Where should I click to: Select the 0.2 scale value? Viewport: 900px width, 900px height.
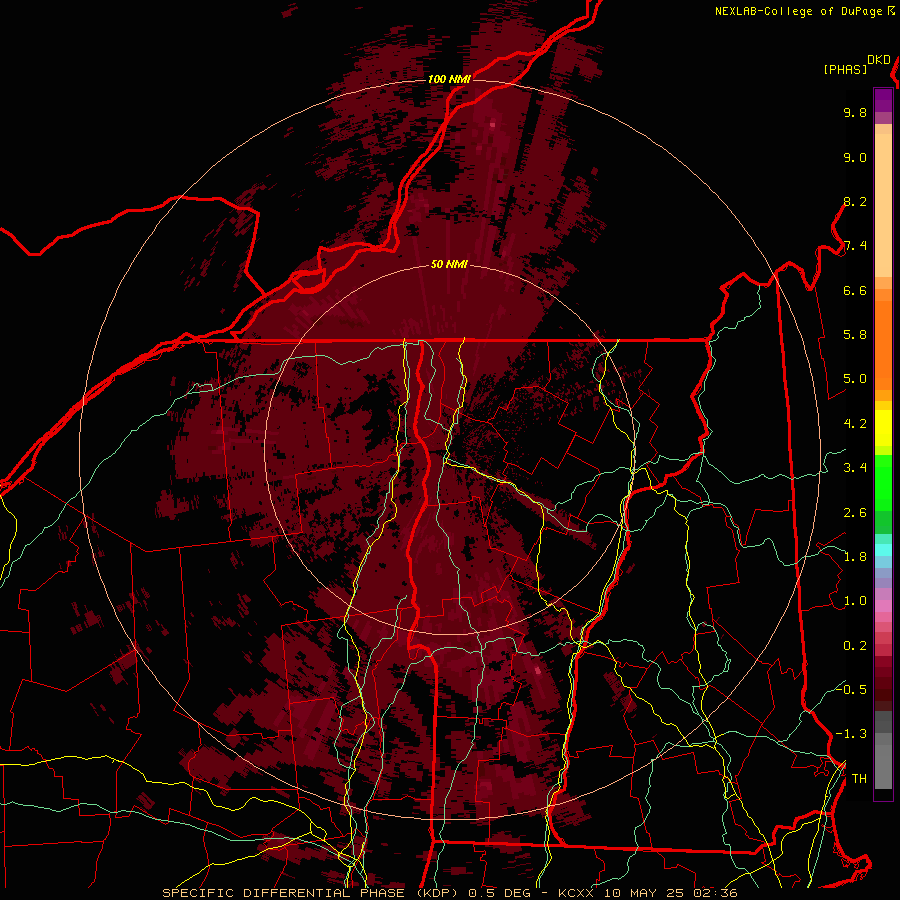[855, 646]
